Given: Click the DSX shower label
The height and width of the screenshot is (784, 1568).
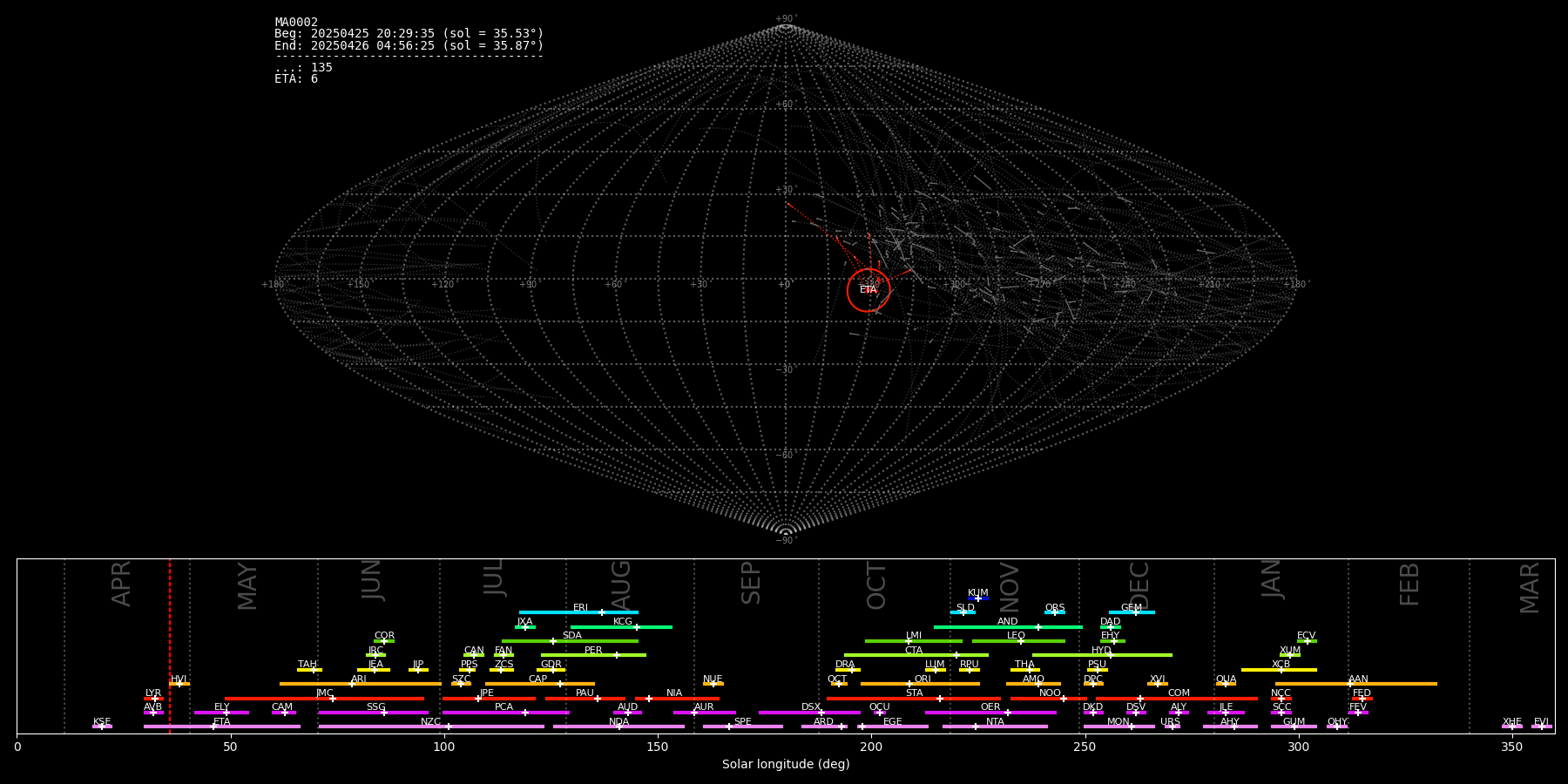Looking at the screenshot, I should pos(811,707).
